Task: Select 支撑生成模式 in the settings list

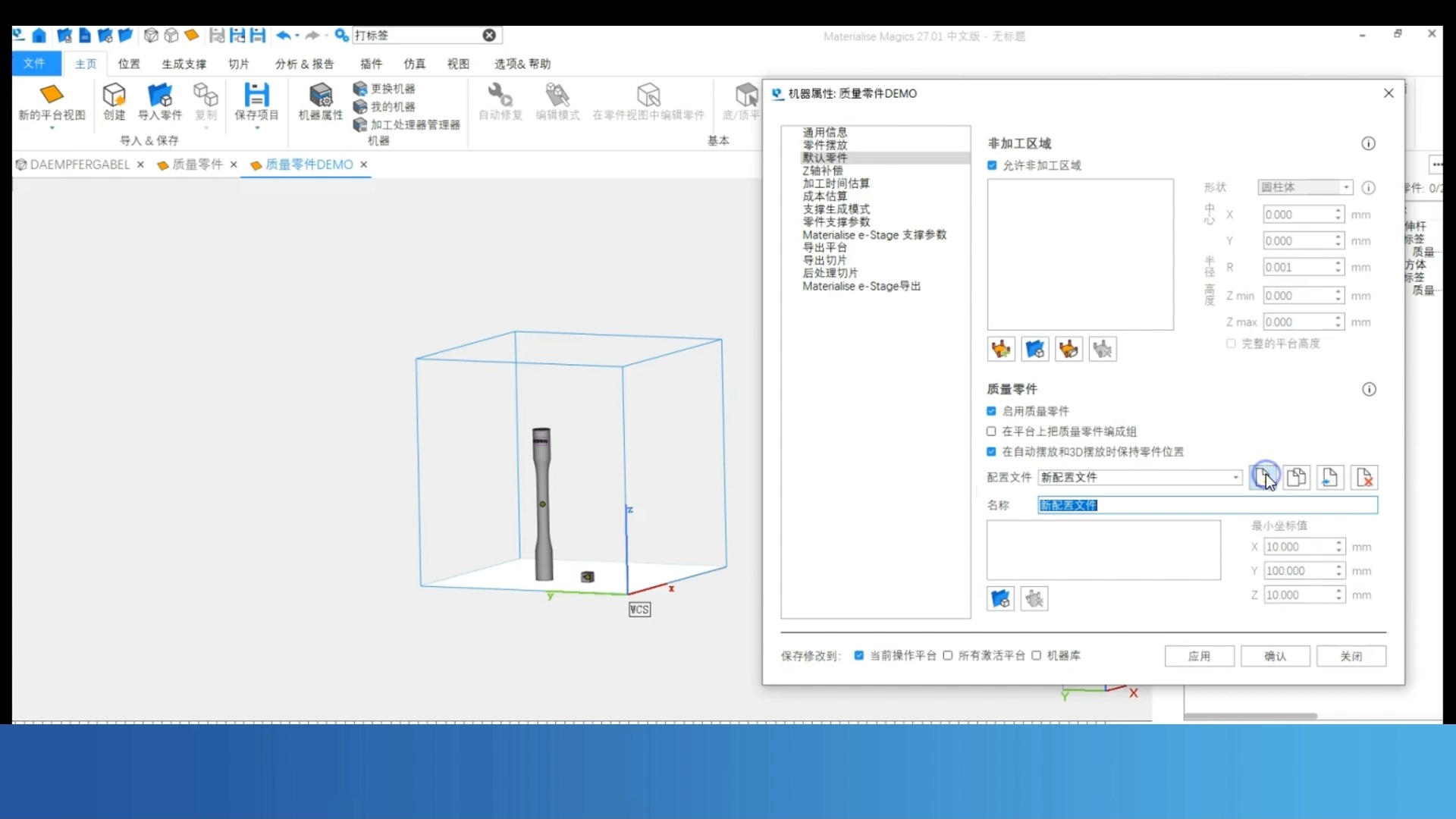Action: click(836, 209)
